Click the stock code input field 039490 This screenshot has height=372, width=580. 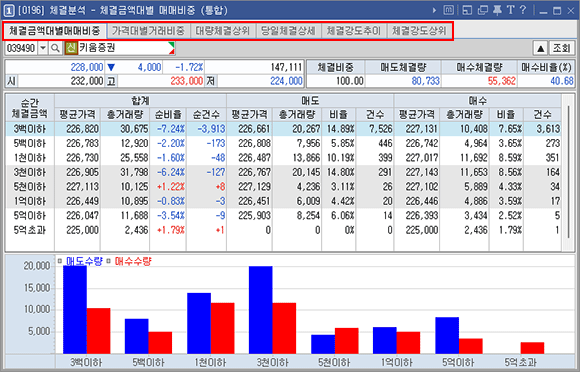click(21, 48)
